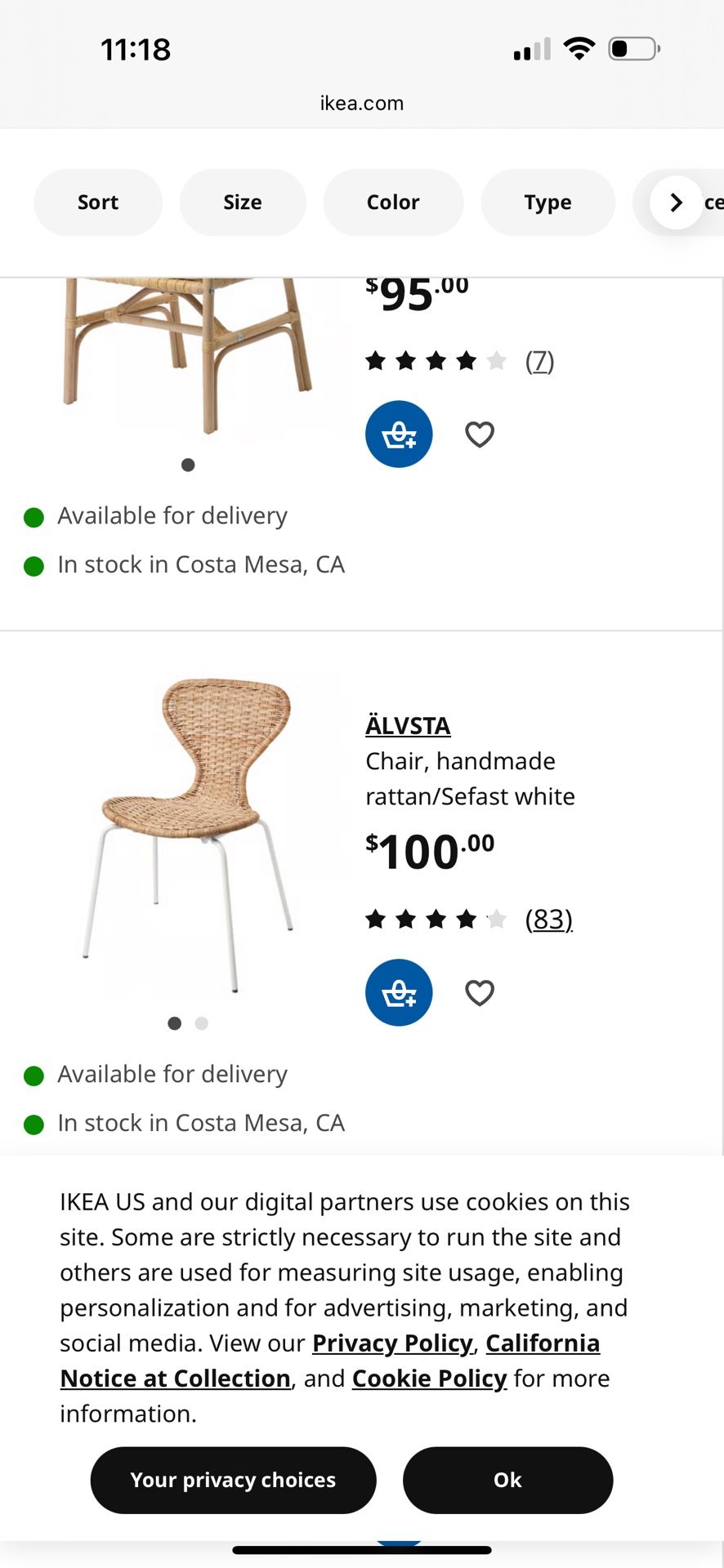
Task: Toggle the favorite heart on the $95 chair
Action: point(479,434)
